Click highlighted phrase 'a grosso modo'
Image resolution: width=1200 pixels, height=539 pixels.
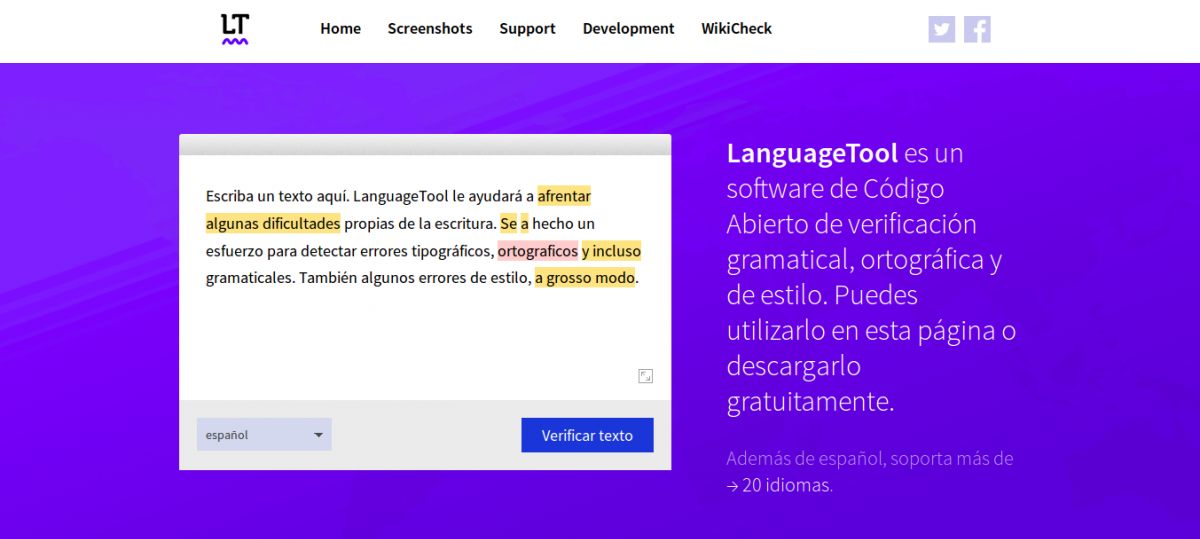(585, 277)
